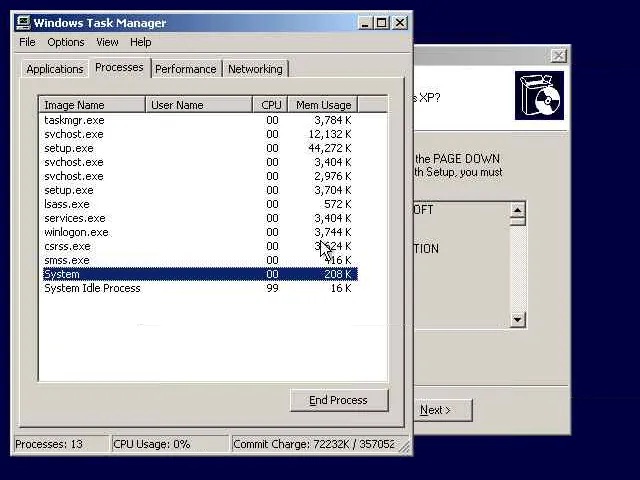Screen dimensions: 640x480
Task: Click the Task Manager title bar icon
Action: pyautogui.click(x=23, y=23)
